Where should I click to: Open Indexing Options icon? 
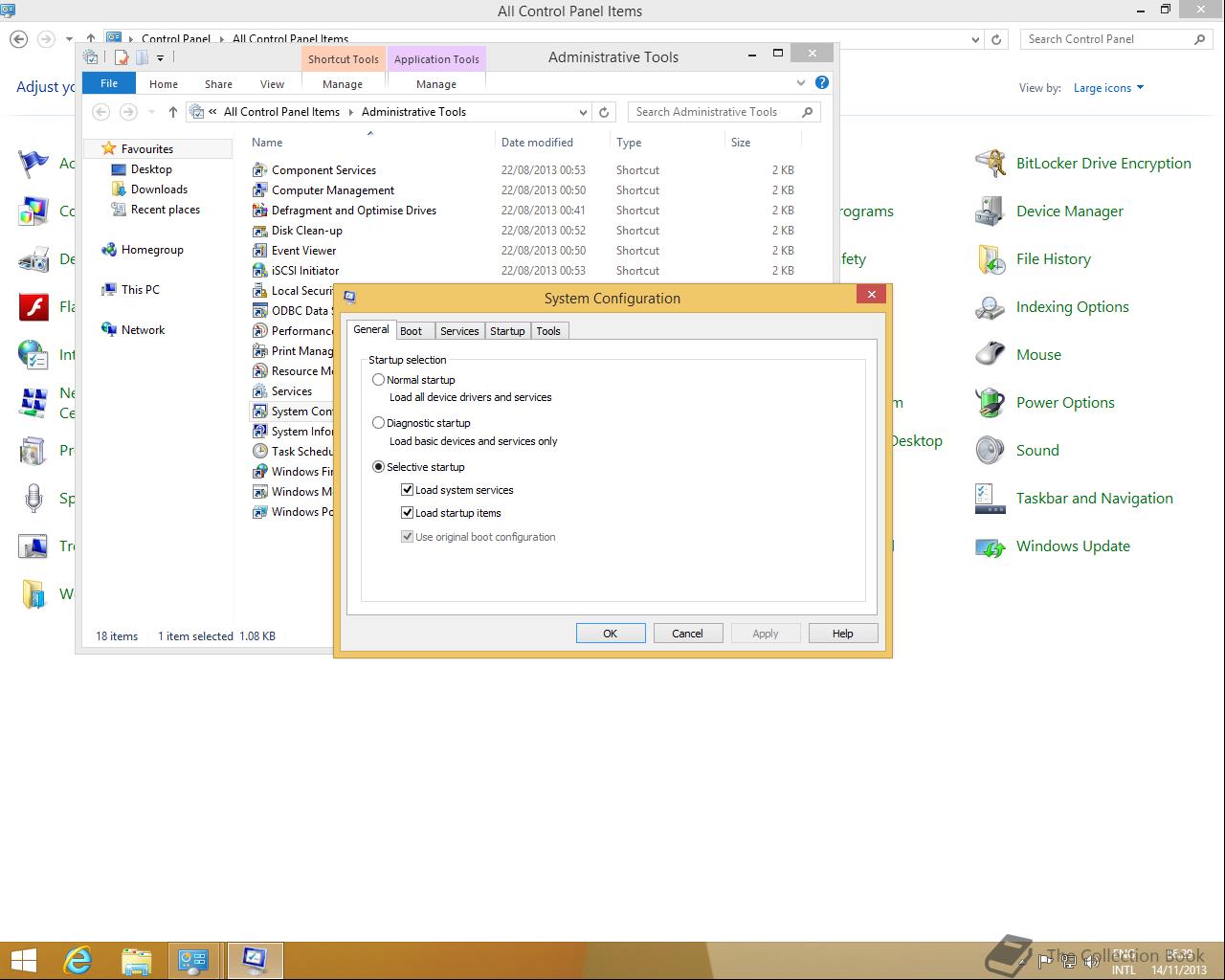(990, 307)
